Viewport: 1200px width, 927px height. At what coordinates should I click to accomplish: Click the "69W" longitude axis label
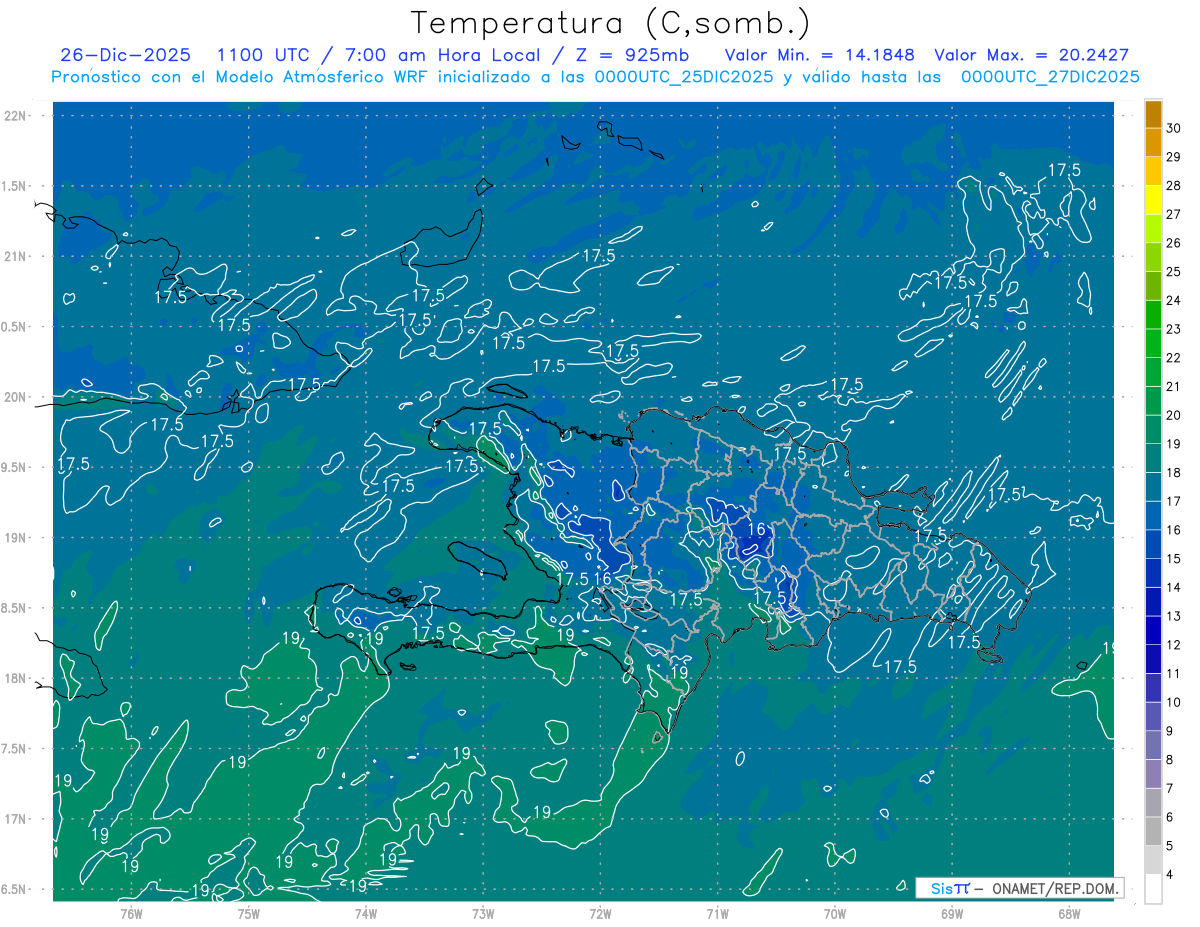coord(951,913)
